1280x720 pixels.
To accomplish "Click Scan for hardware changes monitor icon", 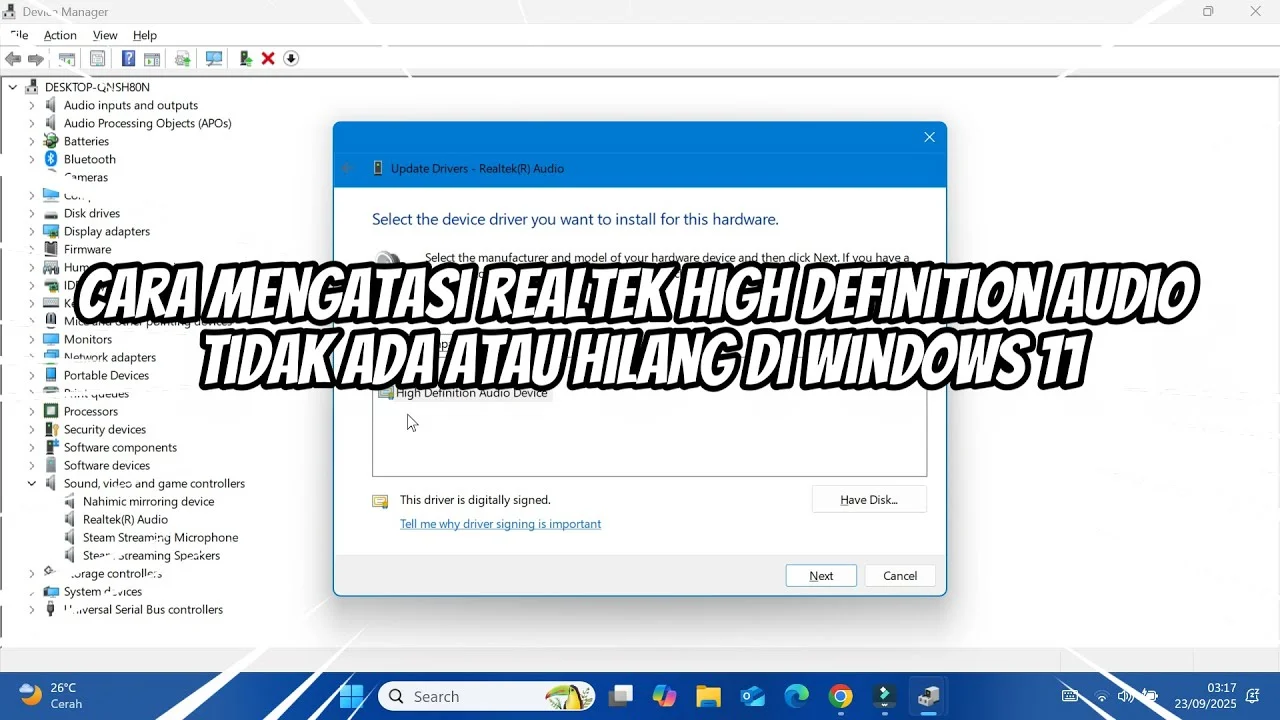I will point(213,59).
